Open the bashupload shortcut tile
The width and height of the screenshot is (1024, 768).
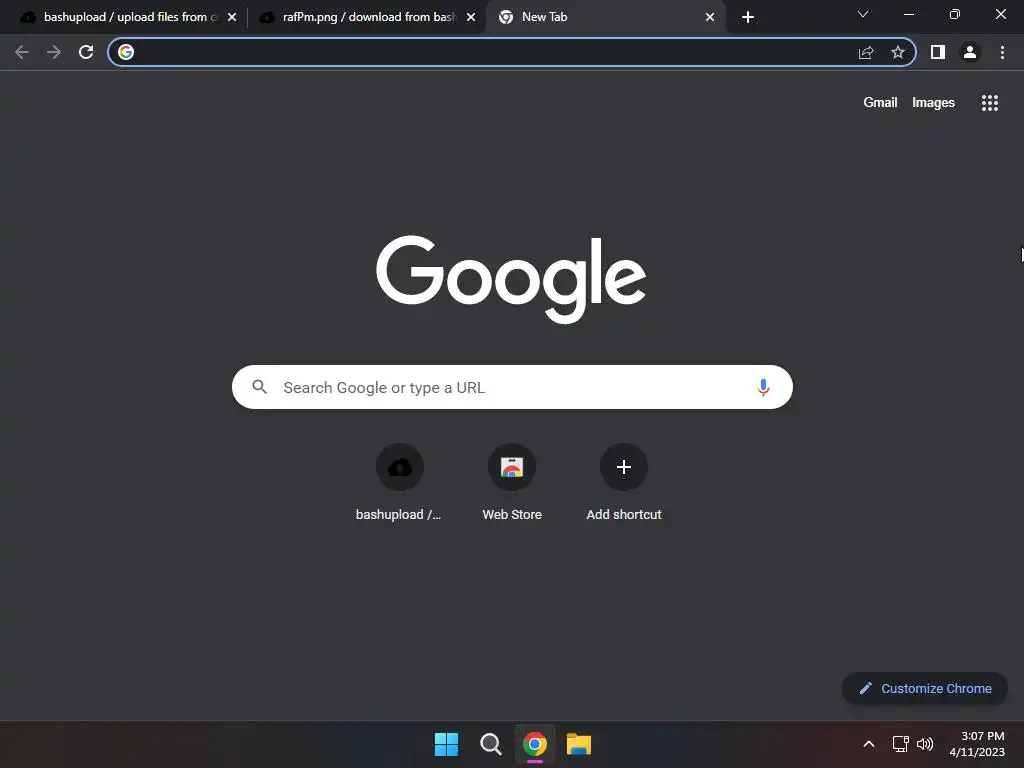point(399,482)
